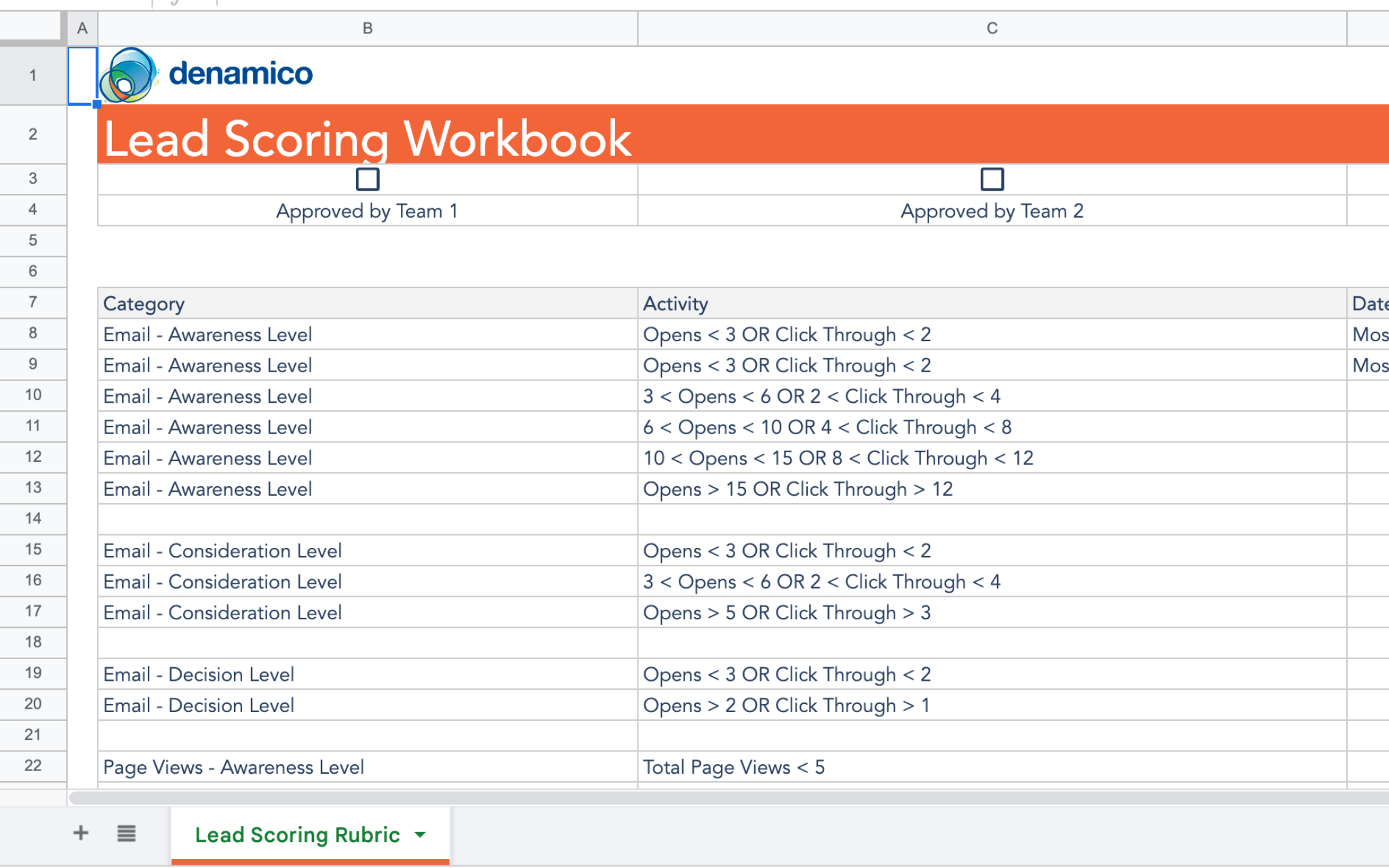The image size is (1389, 868).
Task: Add a new sheet with the plus icon
Action: coord(80,833)
